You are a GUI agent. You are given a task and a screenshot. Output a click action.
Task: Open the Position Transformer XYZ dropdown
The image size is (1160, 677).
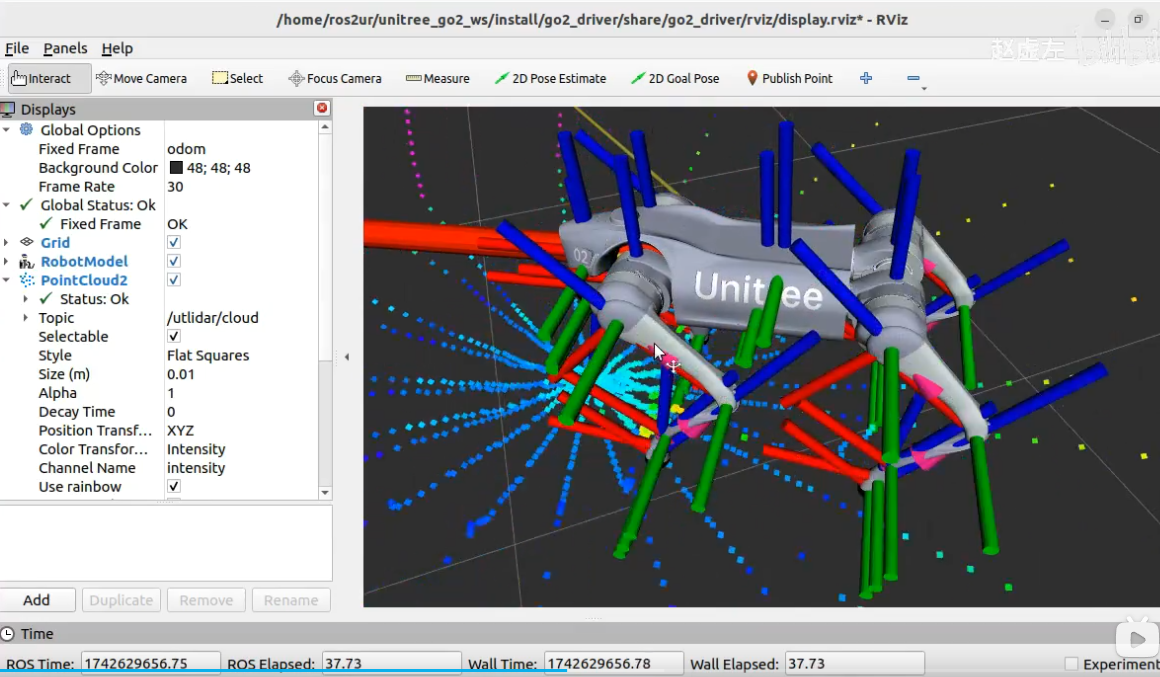pos(241,430)
